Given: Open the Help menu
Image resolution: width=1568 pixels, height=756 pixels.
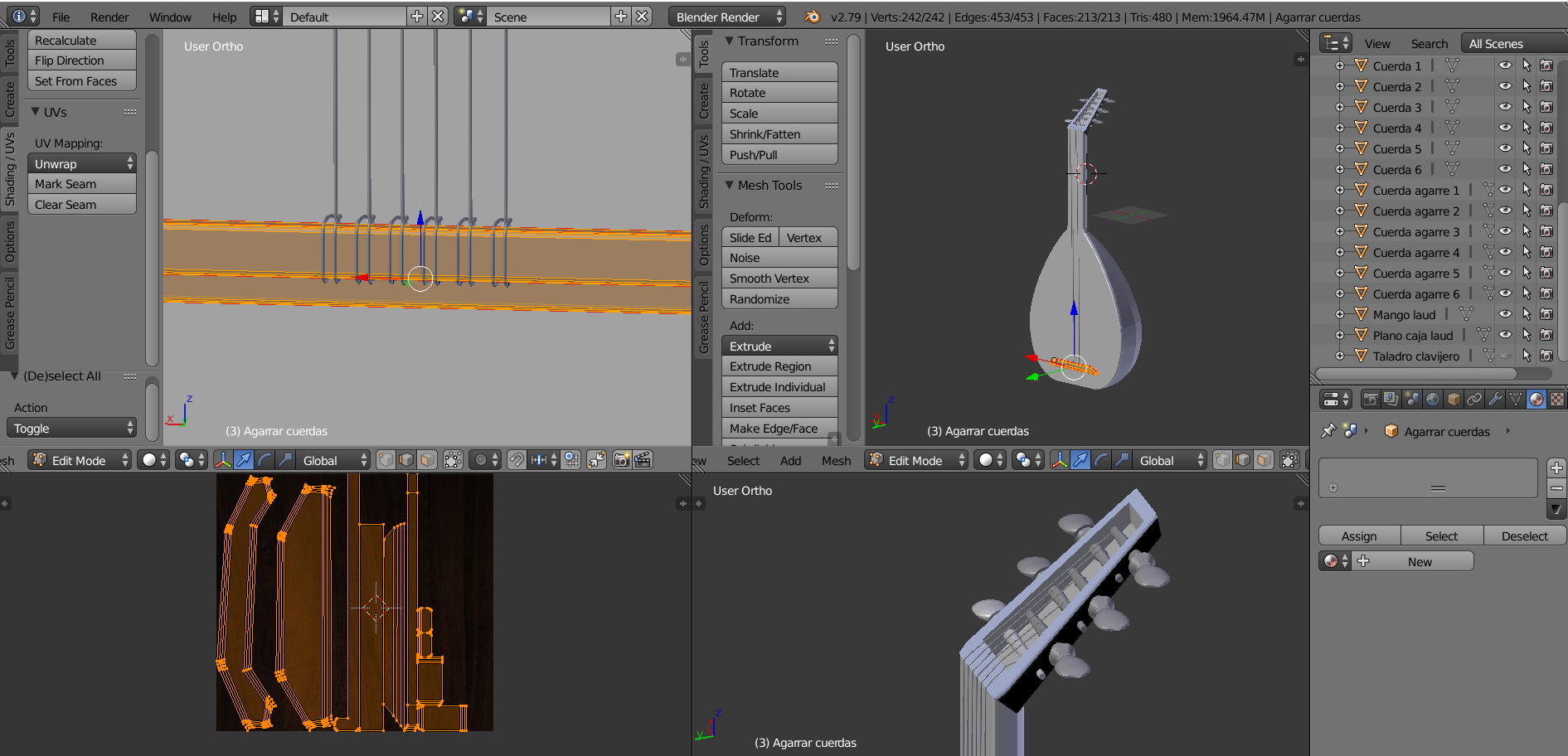Looking at the screenshot, I should click(x=224, y=17).
